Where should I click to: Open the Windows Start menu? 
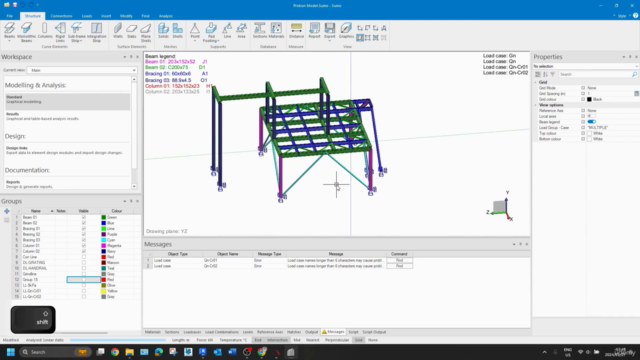click(x=11, y=352)
